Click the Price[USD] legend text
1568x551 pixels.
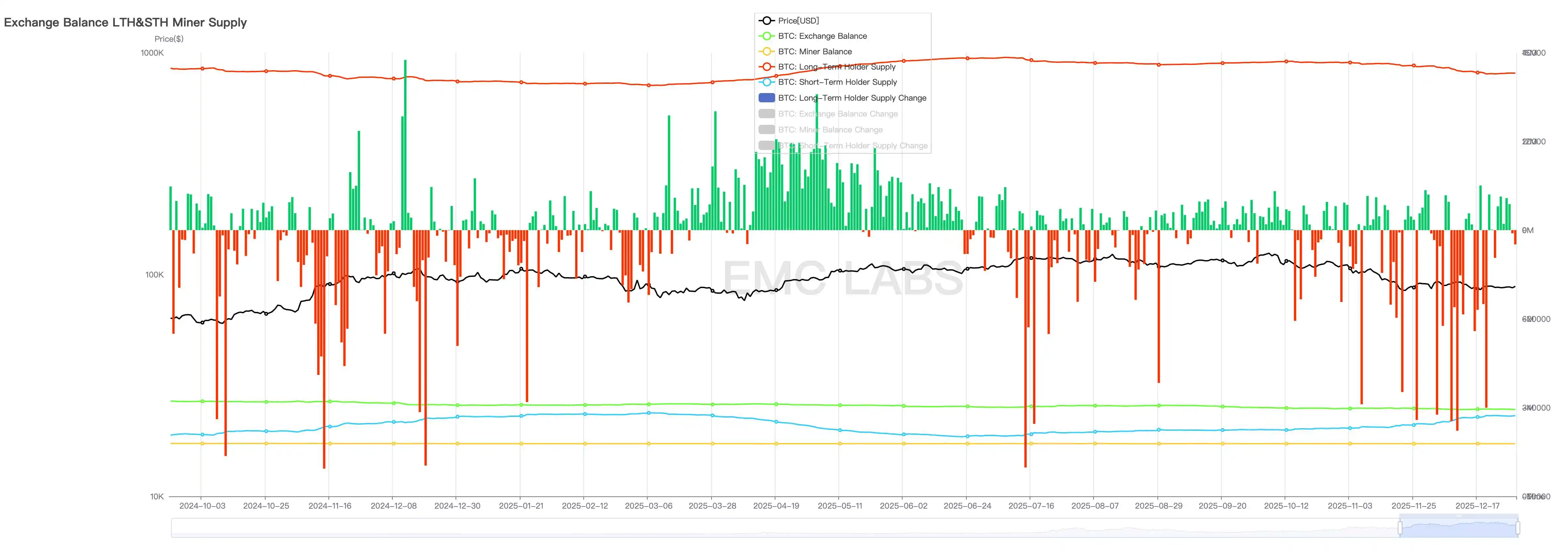(798, 21)
